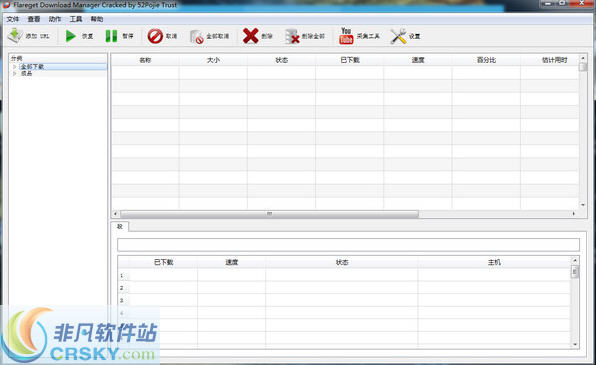The width and height of the screenshot is (596, 365).
Task: Sort downloads by 名称 column header
Action: click(145, 60)
